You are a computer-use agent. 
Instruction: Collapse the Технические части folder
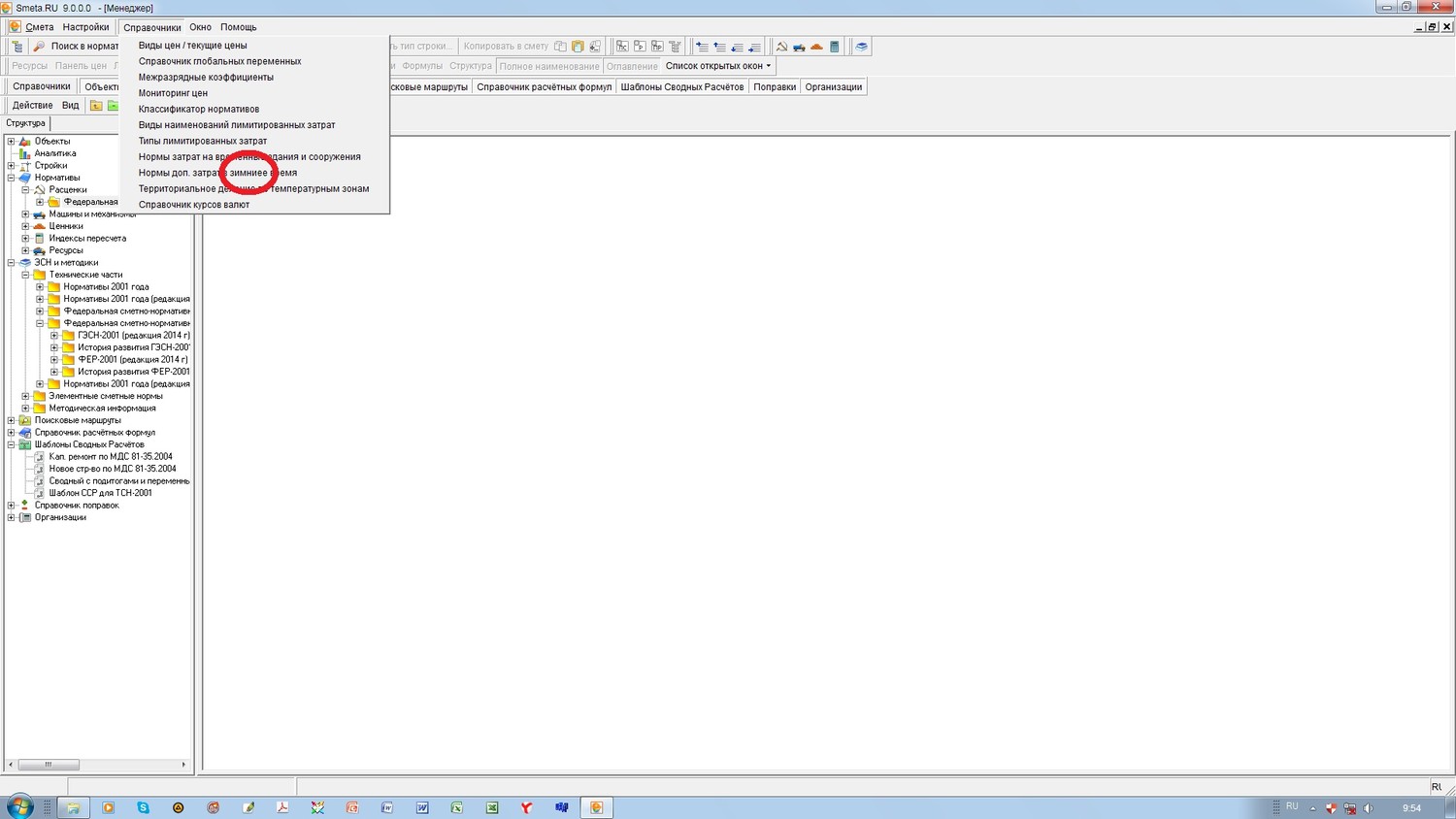click(26, 275)
